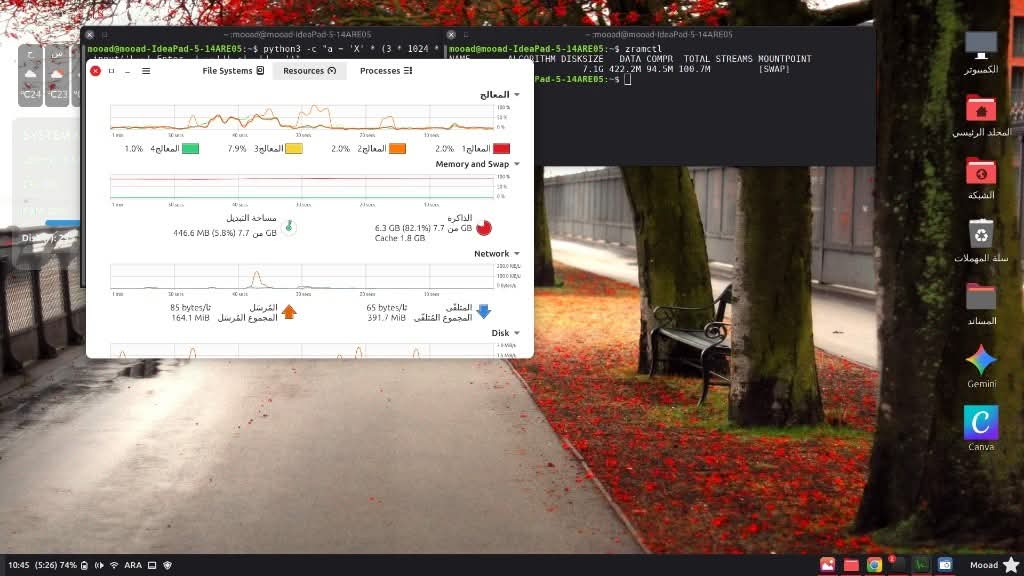
Task: Open the الكمبيوتر (Computer) desktop icon
Action: point(981,54)
